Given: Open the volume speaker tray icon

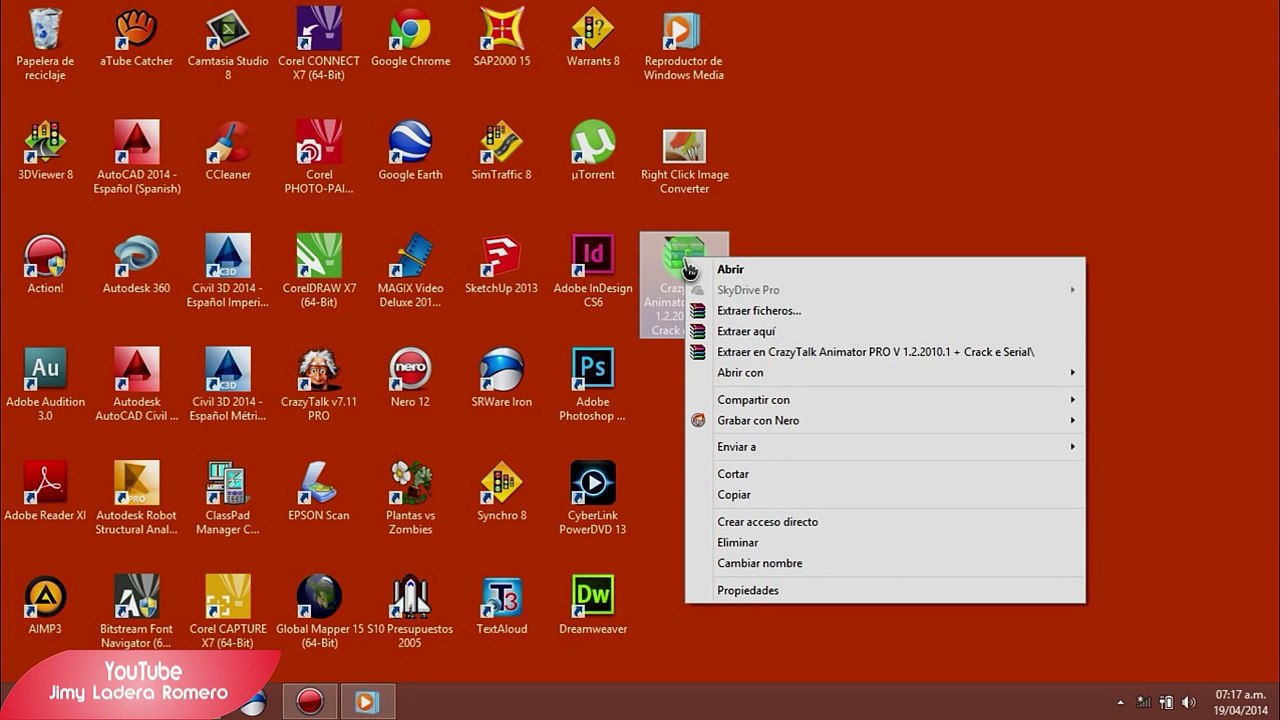Looking at the screenshot, I should pos(1189,702).
